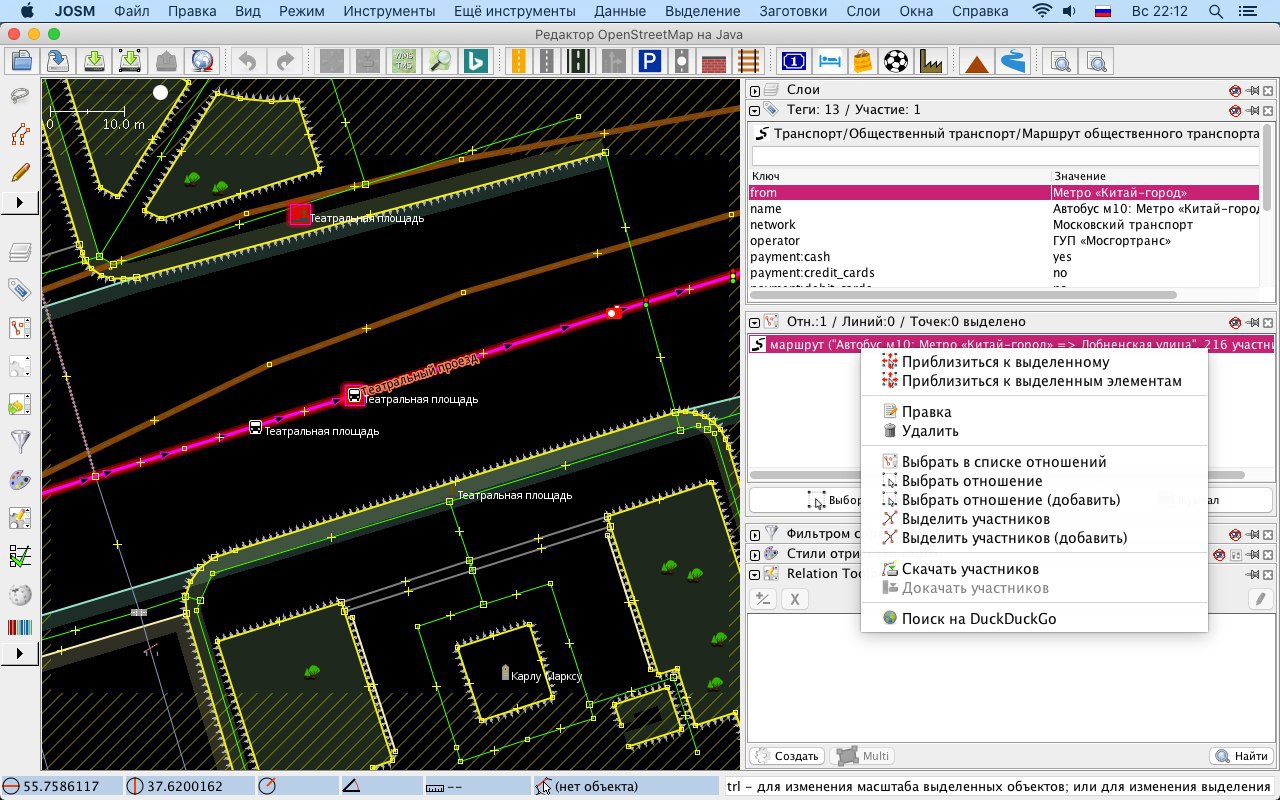Viewport: 1280px width, 800px height.
Task: Click the first zoom-search icon at toolbar end
Action: [1060, 61]
